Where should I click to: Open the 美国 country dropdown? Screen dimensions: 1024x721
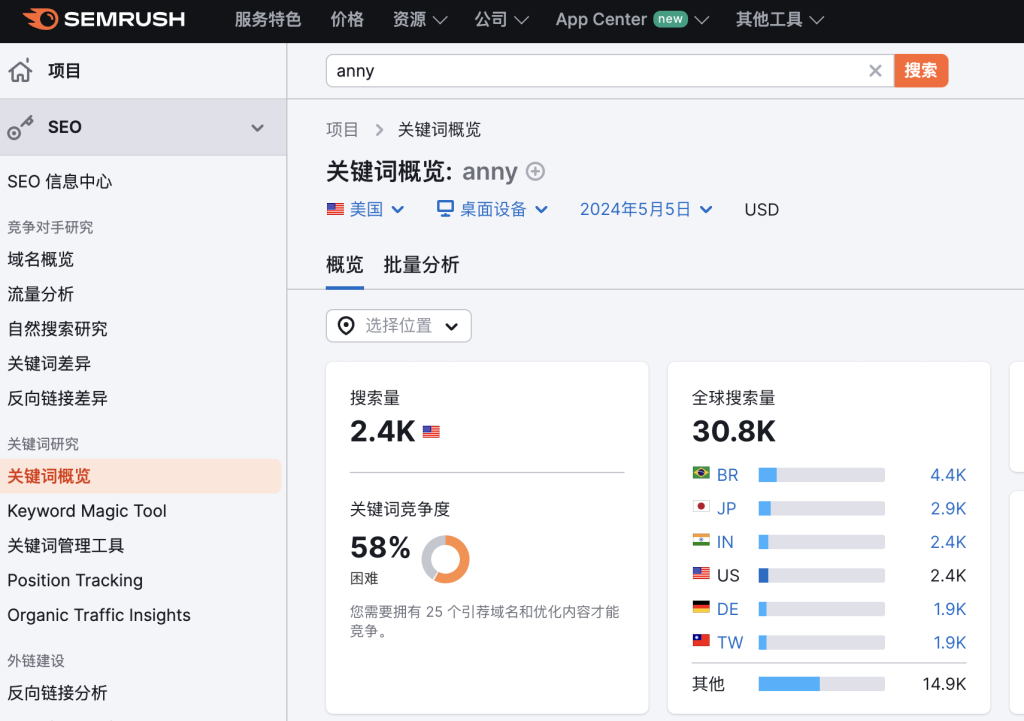coord(367,209)
